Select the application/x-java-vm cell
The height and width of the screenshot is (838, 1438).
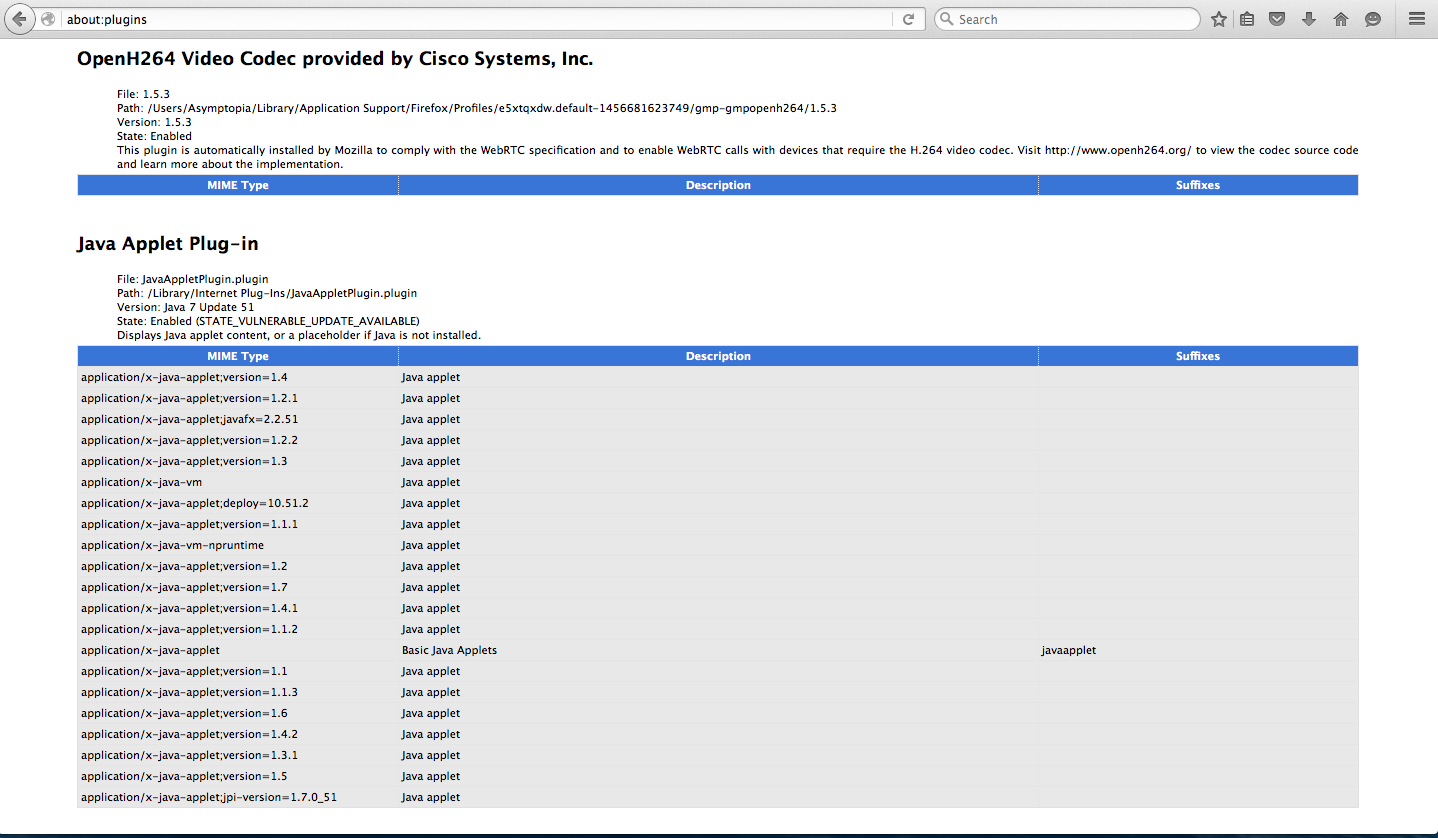tap(238, 482)
